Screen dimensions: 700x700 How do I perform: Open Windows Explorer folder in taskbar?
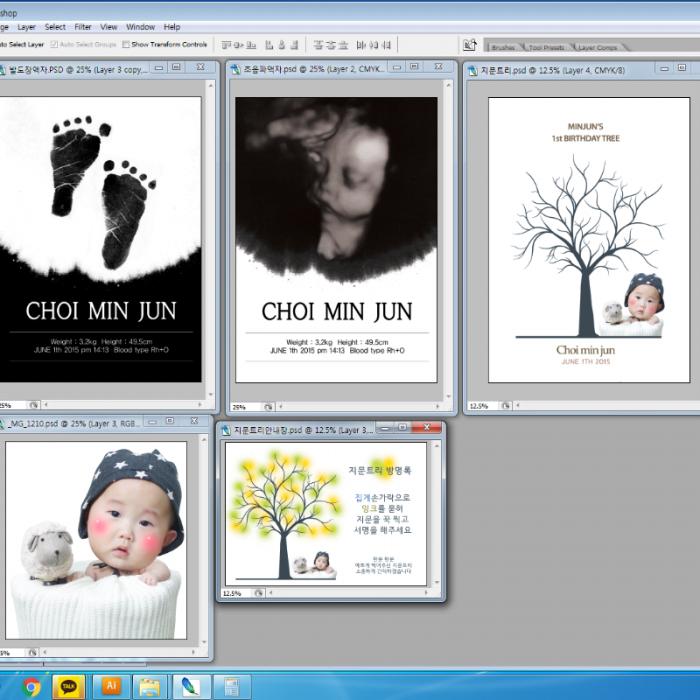[150, 687]
